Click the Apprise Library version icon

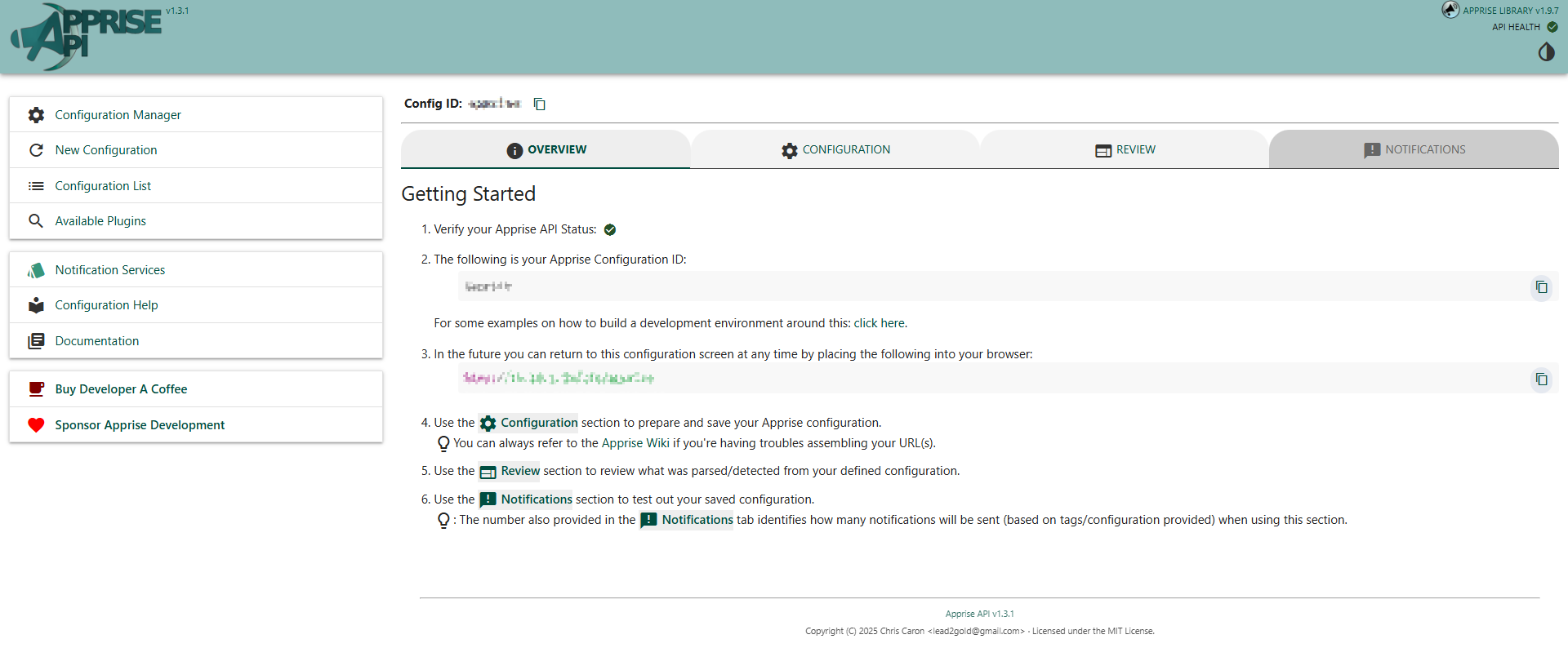click(x=1450, y=10)
